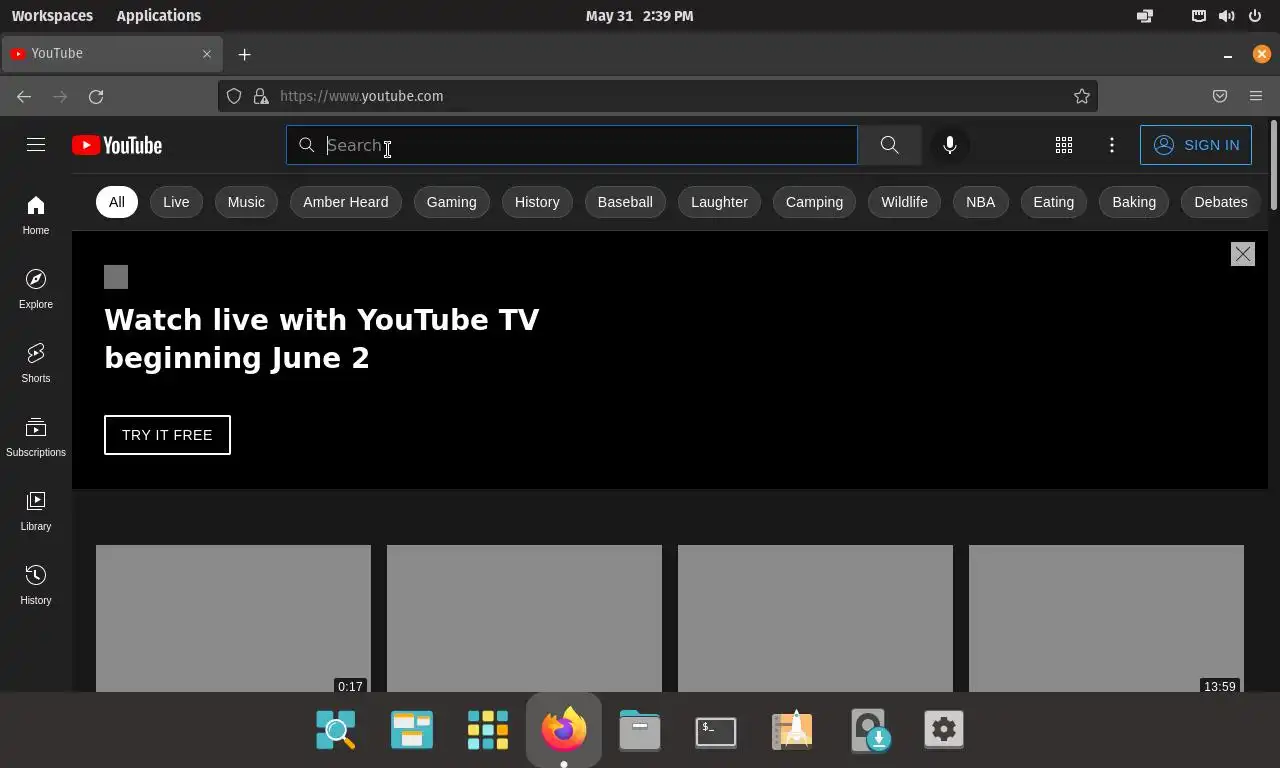The image size is (1280, 768).
Task: Select the Live filter chip
Action: [176, 202]
